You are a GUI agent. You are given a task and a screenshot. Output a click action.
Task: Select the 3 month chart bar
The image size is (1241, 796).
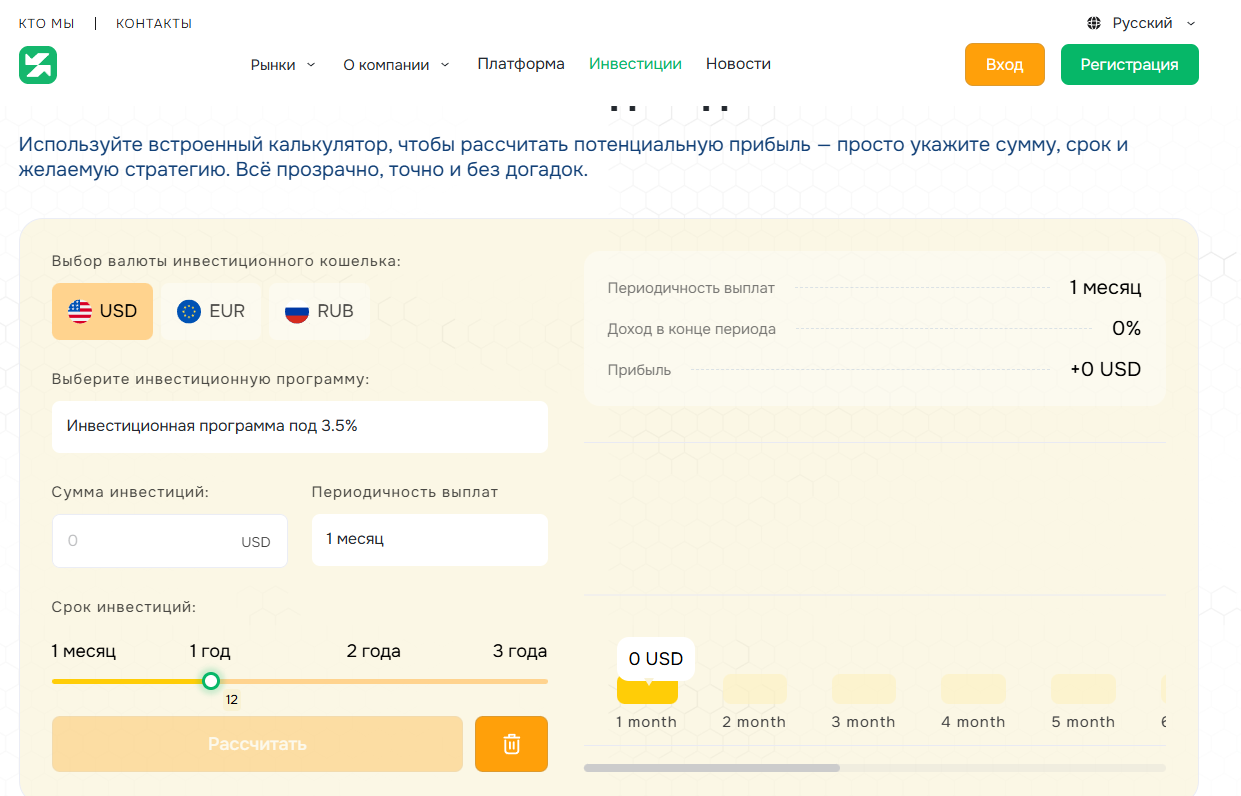pyautogui.click(x=863, y=690)
